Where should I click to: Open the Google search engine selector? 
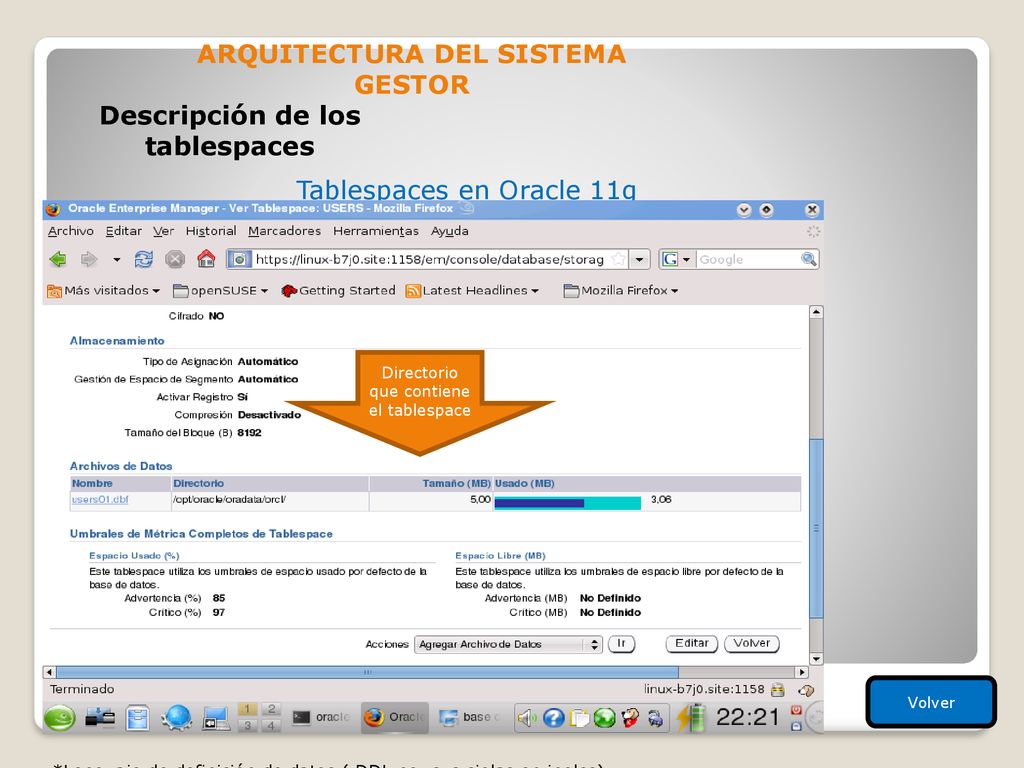677,259
